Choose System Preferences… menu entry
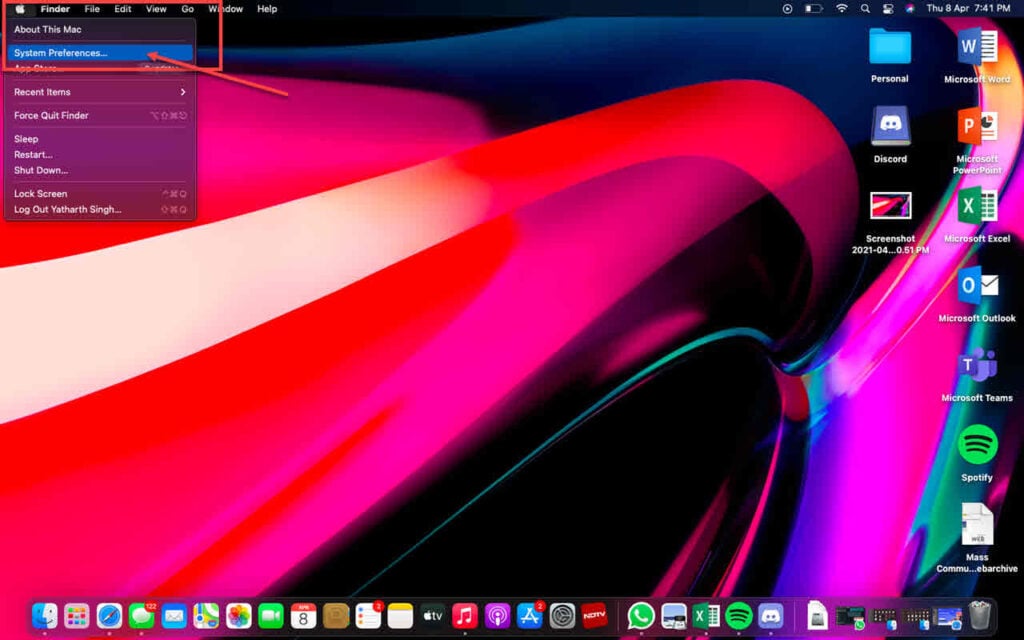Screen dimensions: 1024x640 point(99,53)
